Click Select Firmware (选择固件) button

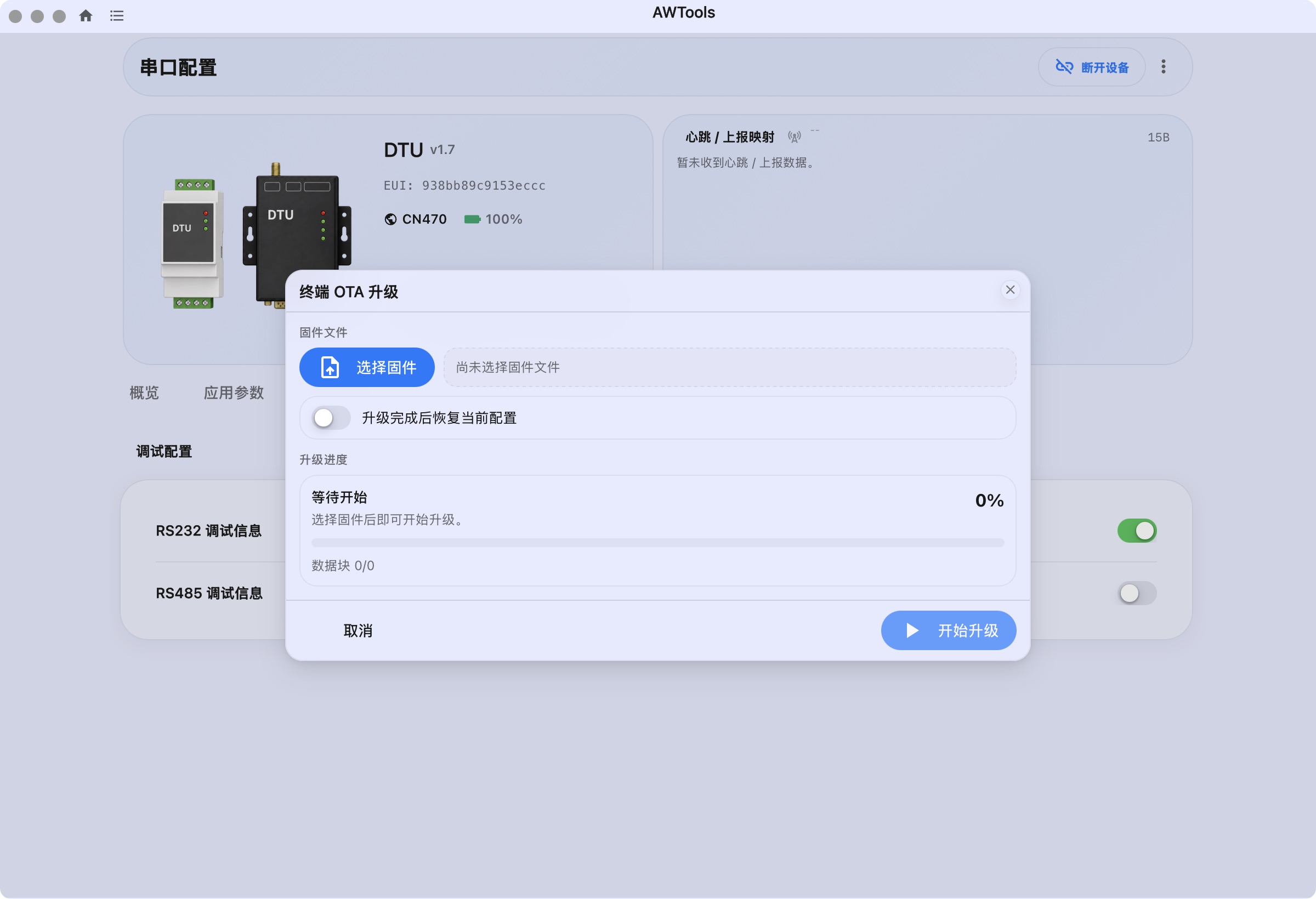pos(367,367)
